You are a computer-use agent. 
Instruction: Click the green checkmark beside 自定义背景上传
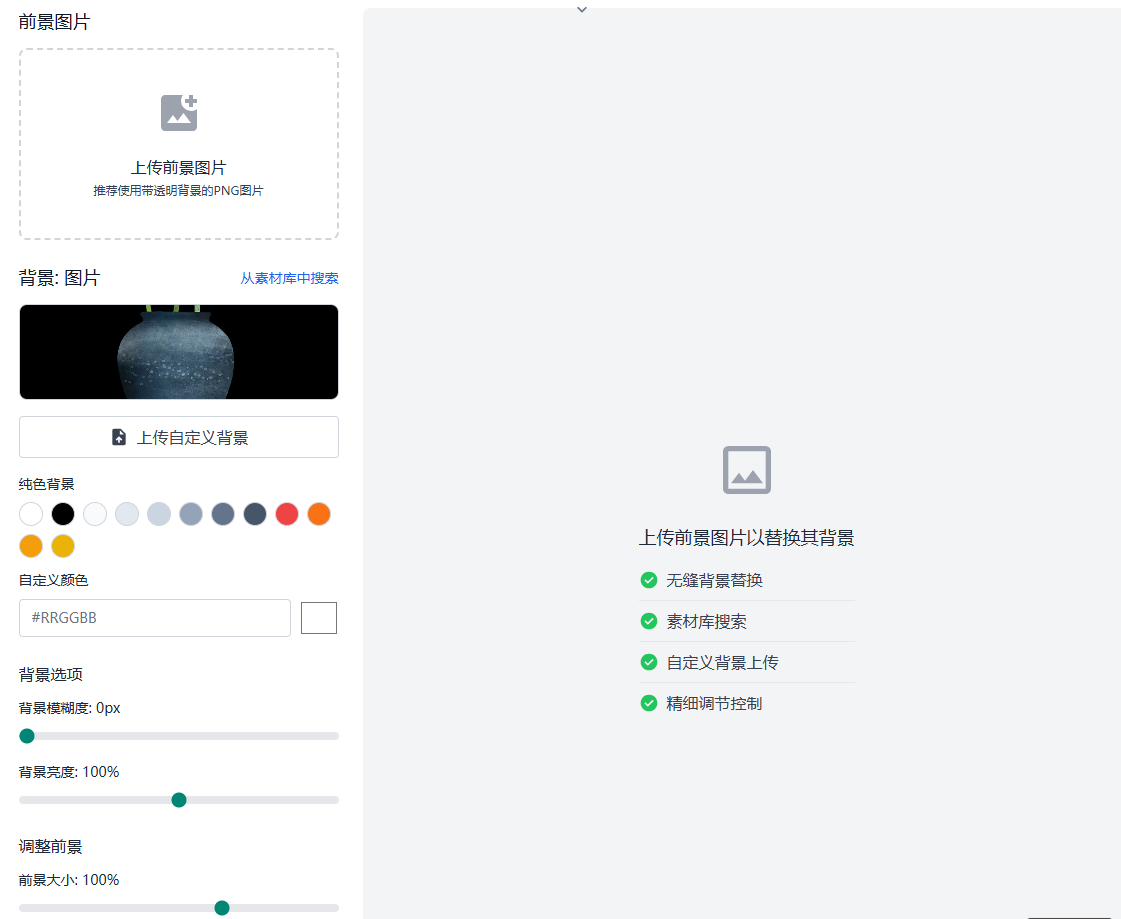click(649, 662)
